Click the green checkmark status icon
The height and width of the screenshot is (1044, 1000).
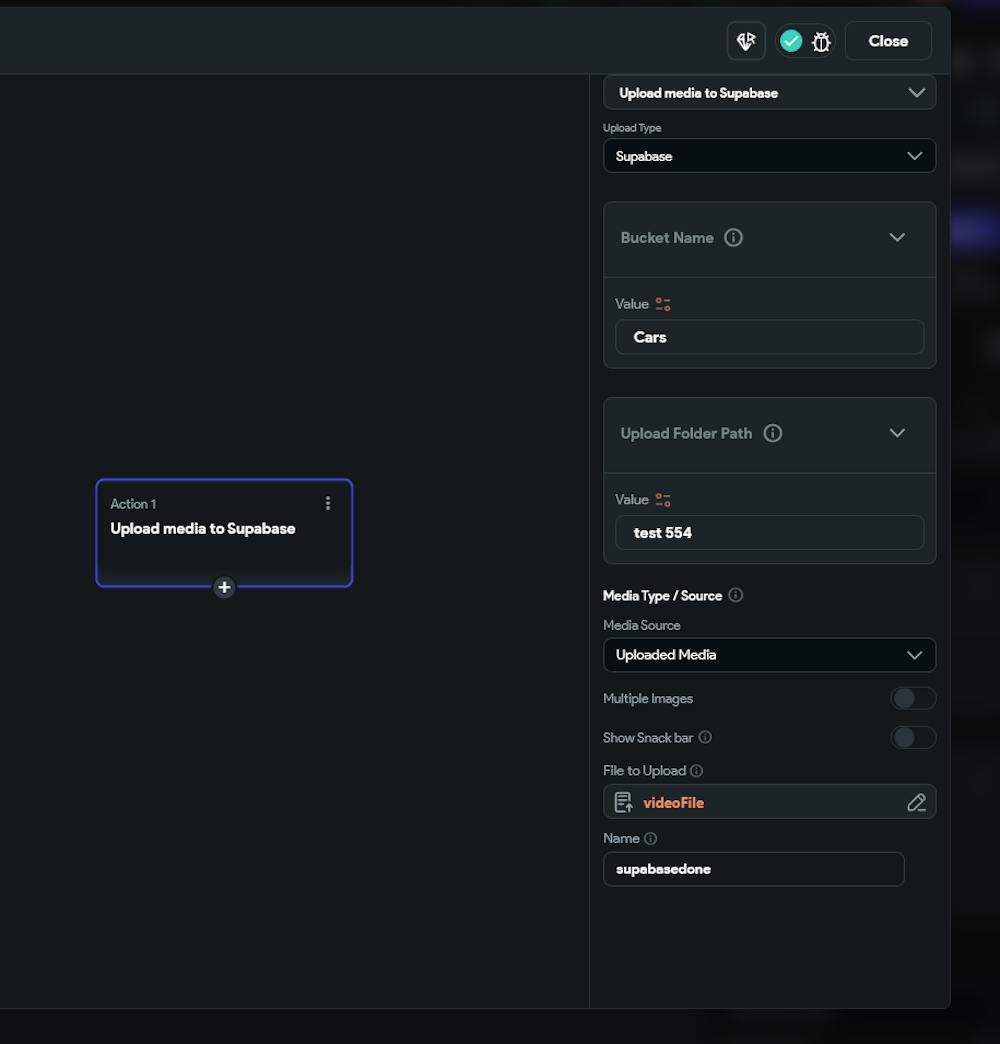tap(791, 41)
